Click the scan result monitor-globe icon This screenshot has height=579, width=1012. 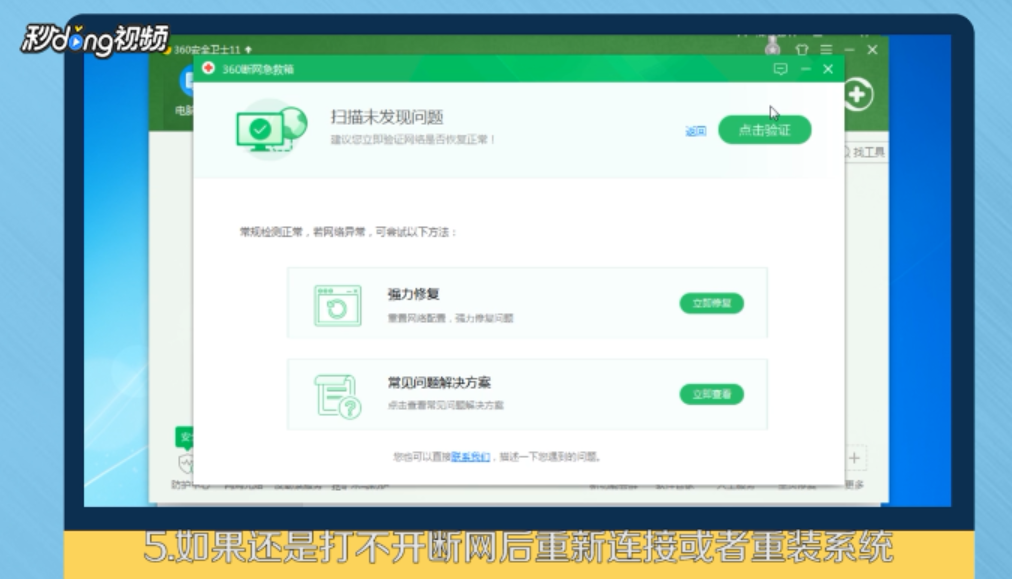(x=271, y=128)
